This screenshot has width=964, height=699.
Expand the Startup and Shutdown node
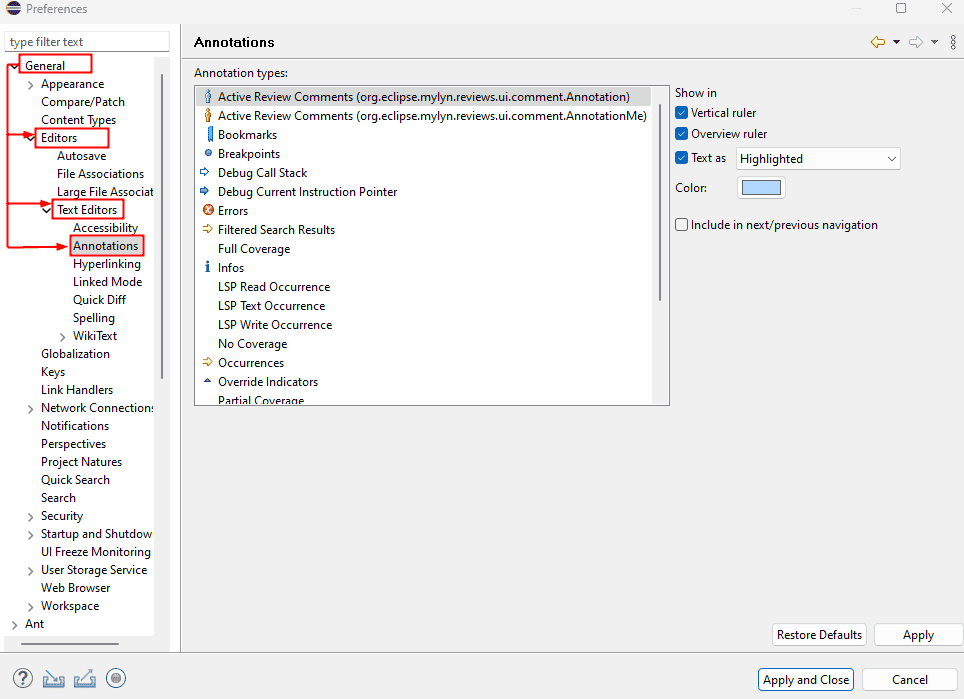(31, 535)
